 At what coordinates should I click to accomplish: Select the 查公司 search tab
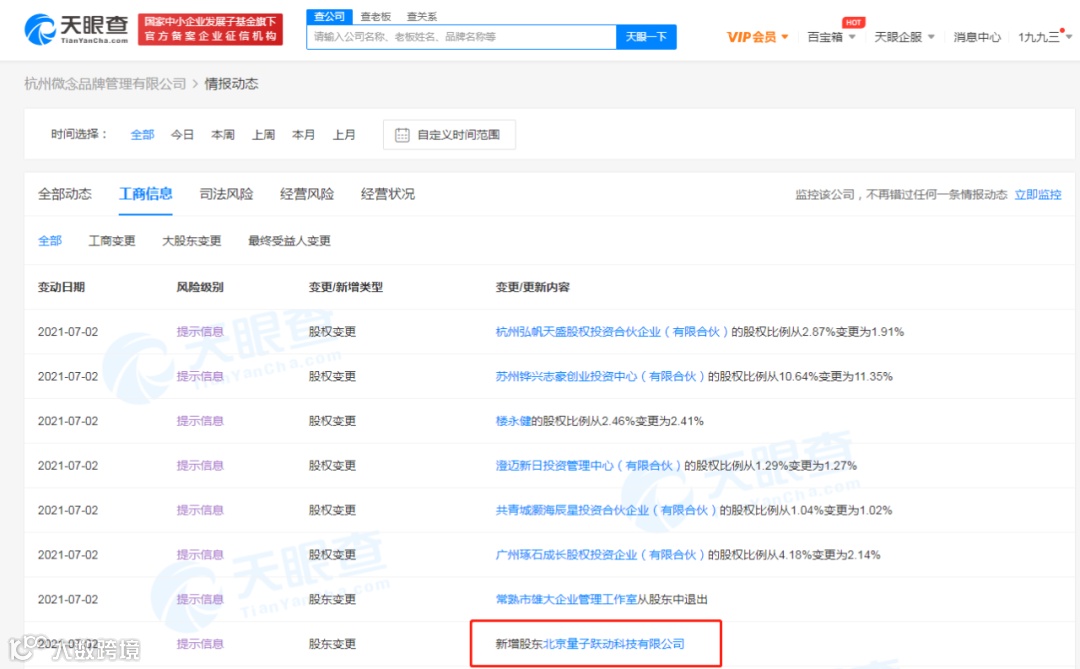click(x=329, y=17)
